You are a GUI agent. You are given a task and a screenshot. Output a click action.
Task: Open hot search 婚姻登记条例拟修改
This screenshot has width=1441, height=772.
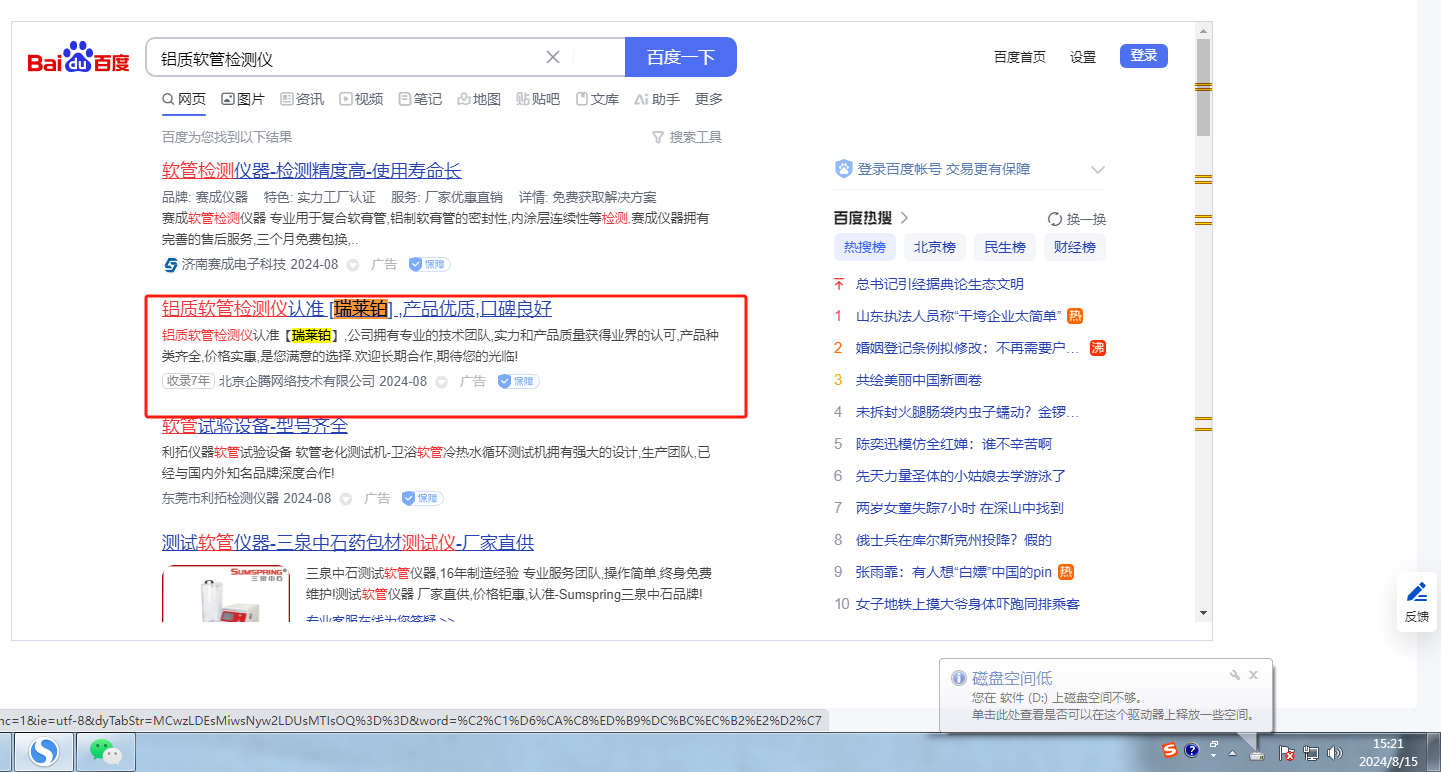(967, 348)
